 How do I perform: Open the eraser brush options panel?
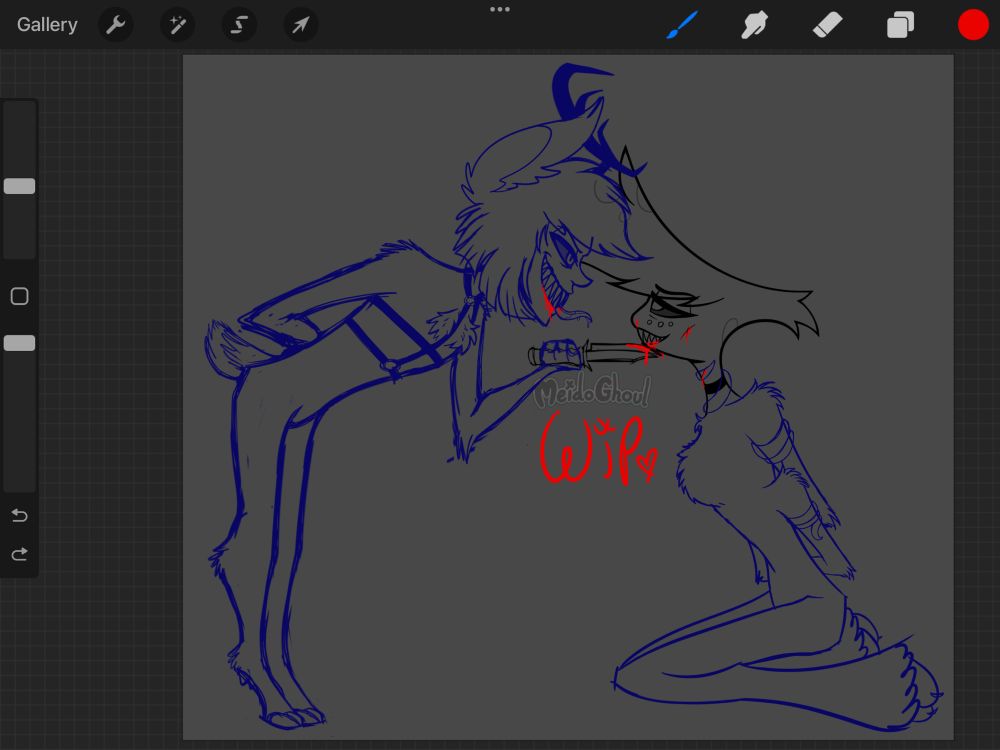827,24
